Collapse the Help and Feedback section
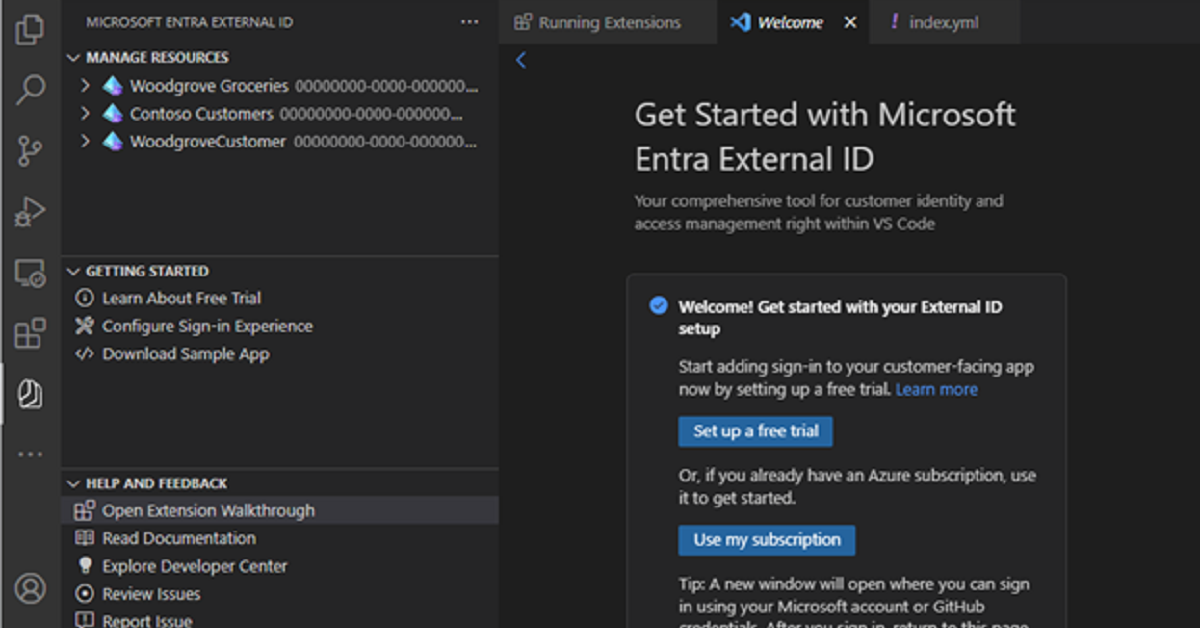The image size is (1200, 628). [72, 483]
